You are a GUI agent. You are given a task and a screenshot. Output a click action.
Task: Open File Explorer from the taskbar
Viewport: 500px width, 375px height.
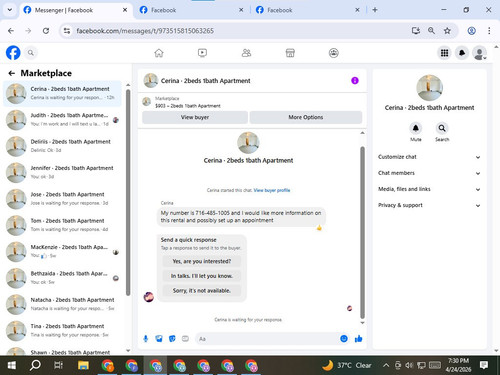83,365
